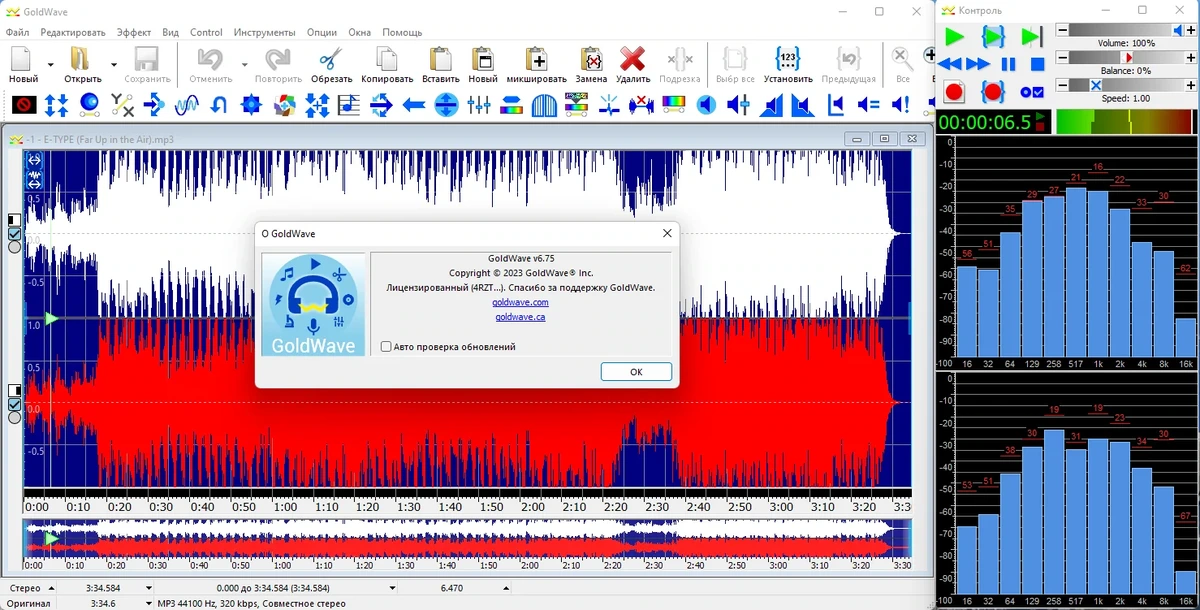This screenshot has width=1200, height=610.
Task: Apply the Fade Out falling ramp icon
Action: coord(802,103)
